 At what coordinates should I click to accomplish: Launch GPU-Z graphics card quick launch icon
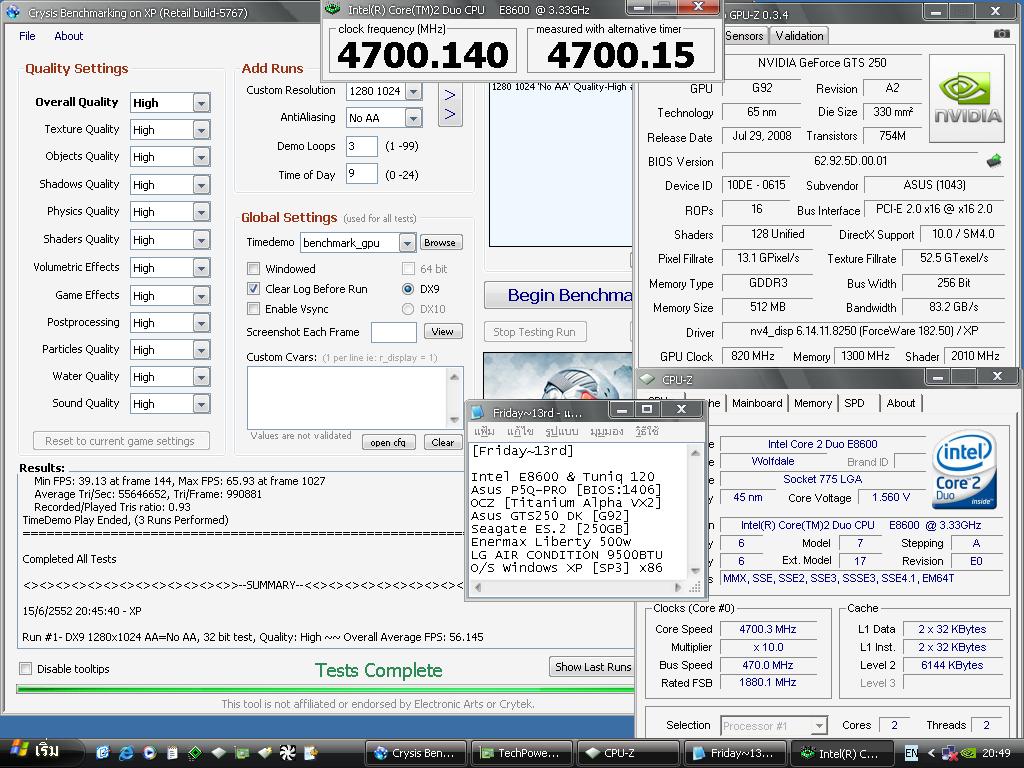tap(241, 752)
